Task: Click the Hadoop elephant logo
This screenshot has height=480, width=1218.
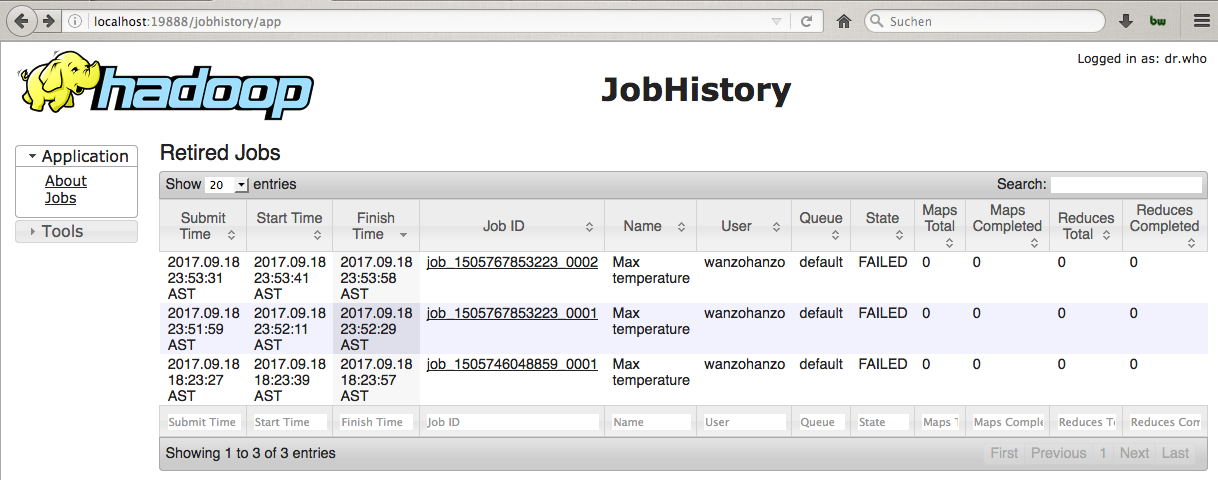Action: [165, 85]
